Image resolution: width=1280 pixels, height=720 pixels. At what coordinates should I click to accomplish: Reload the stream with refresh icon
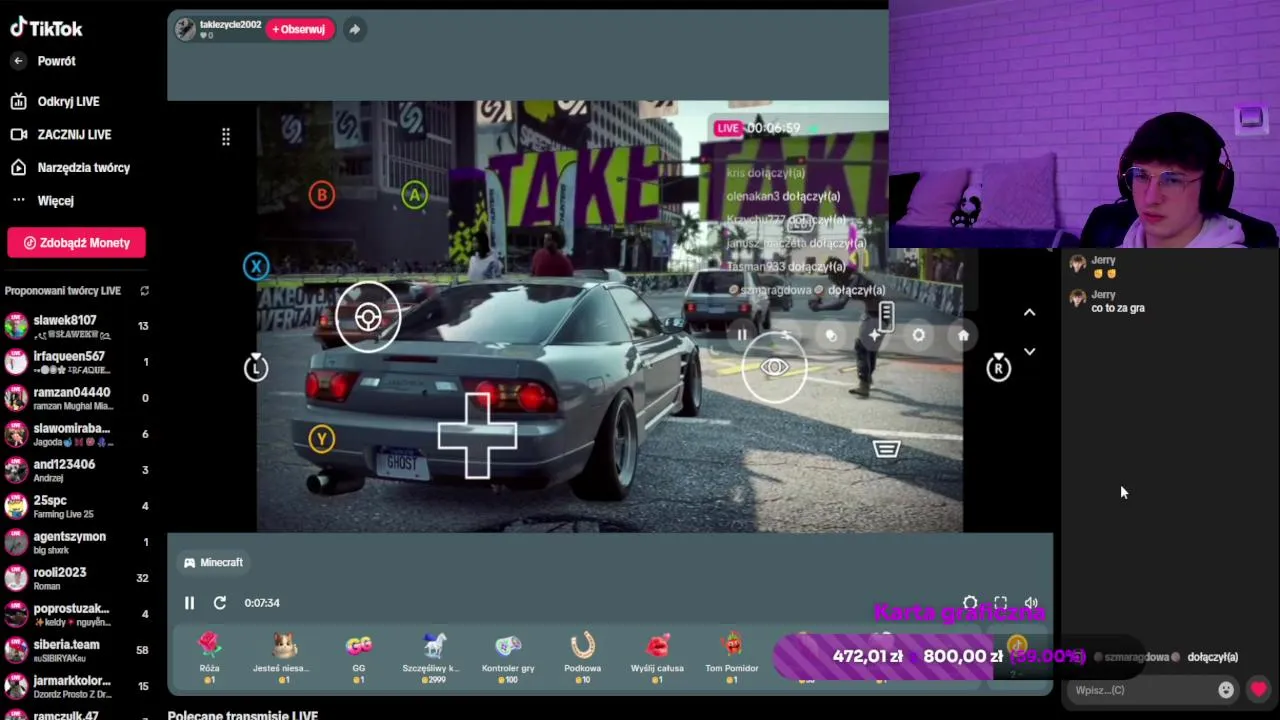(220, 603)
